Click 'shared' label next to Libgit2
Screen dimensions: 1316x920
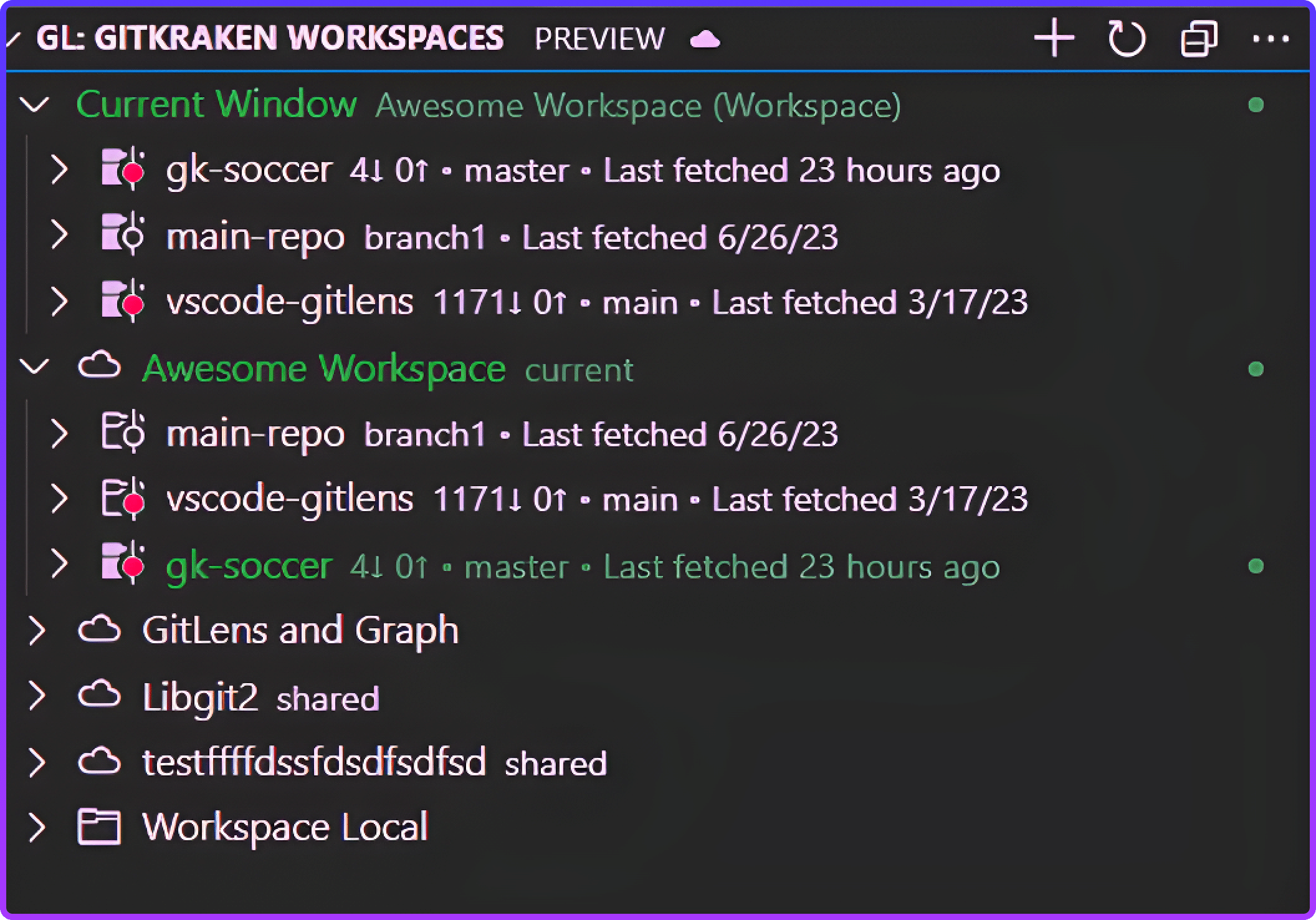point(328,699)
